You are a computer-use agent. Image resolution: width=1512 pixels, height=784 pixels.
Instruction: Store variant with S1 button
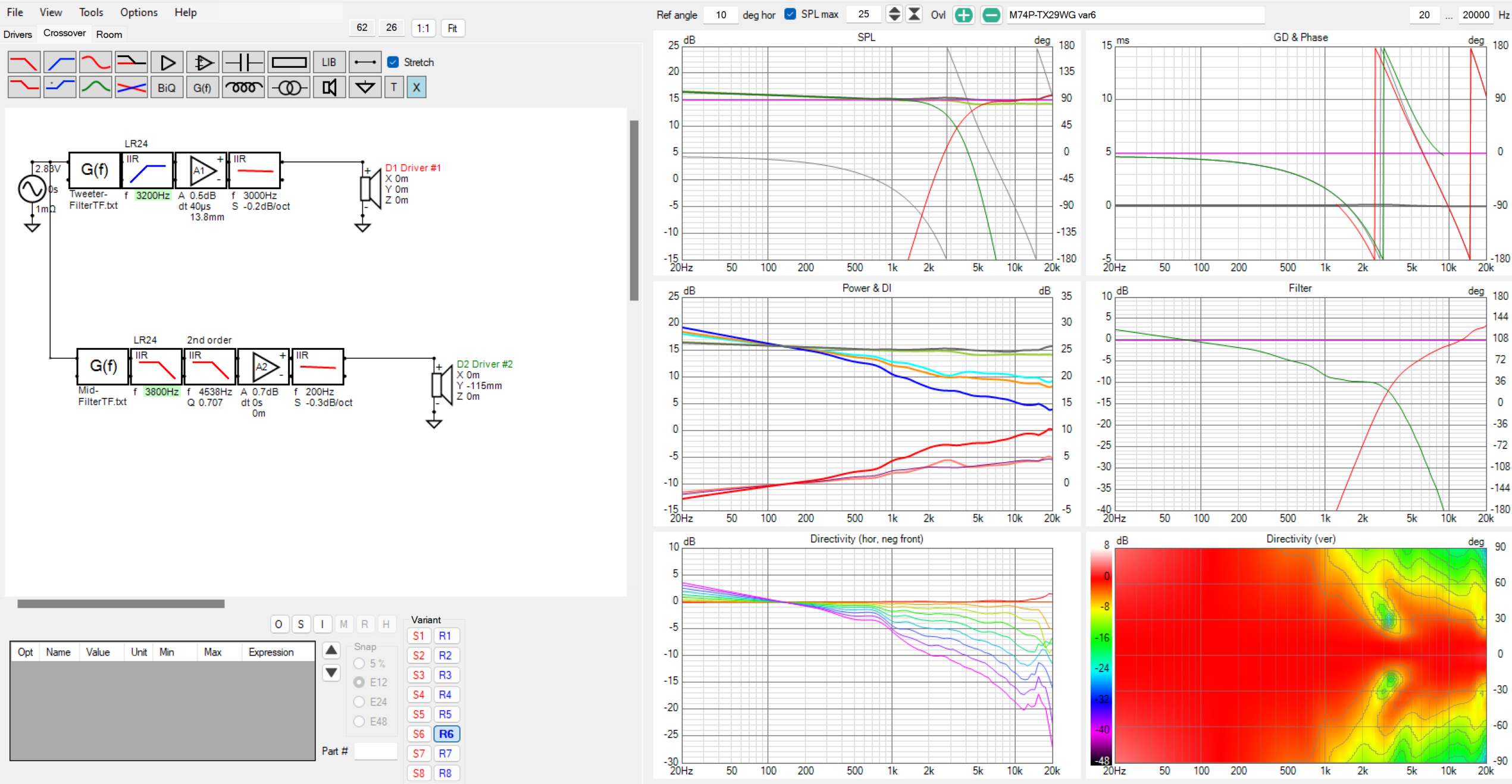(419, 636)
